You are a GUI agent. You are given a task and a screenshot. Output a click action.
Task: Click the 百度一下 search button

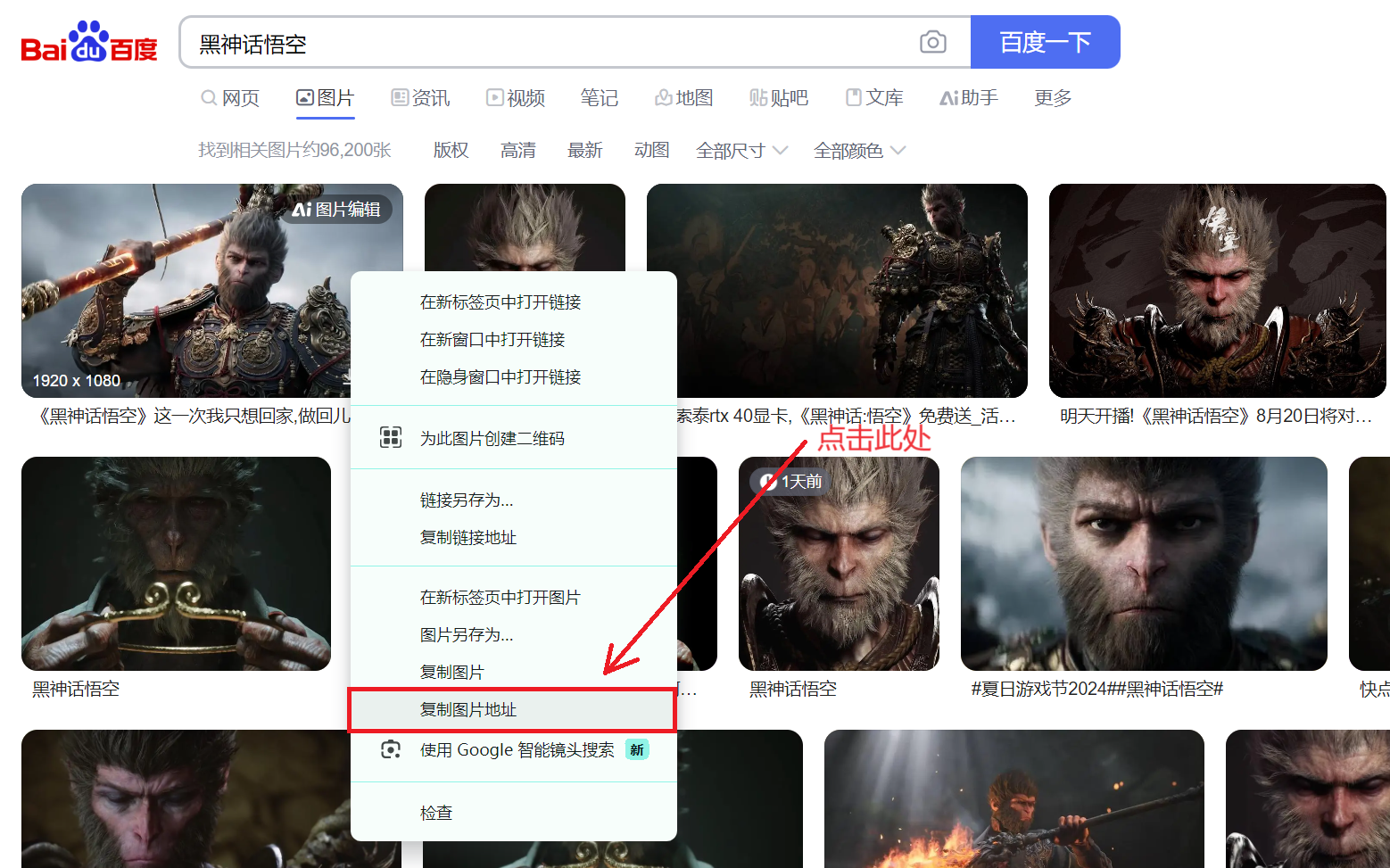(x=1045, y=42)
